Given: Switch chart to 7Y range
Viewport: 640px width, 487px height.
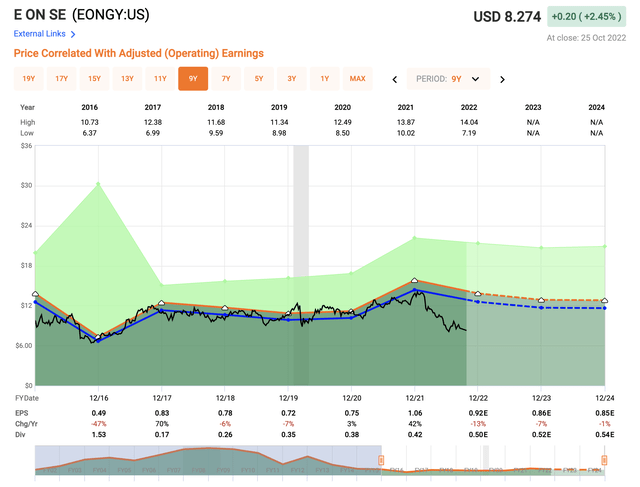Looking at the screenshot, I should coord(226,79).
